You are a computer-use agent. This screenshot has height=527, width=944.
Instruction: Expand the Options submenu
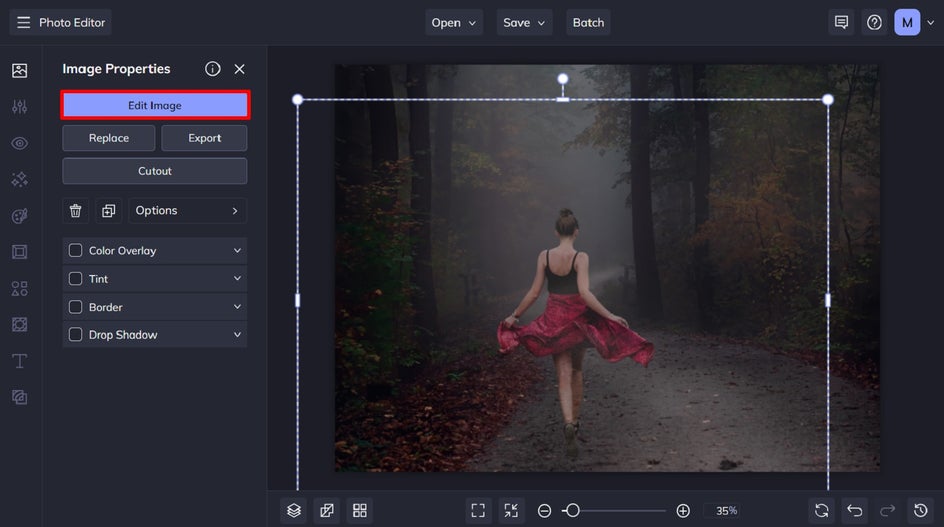187,211
